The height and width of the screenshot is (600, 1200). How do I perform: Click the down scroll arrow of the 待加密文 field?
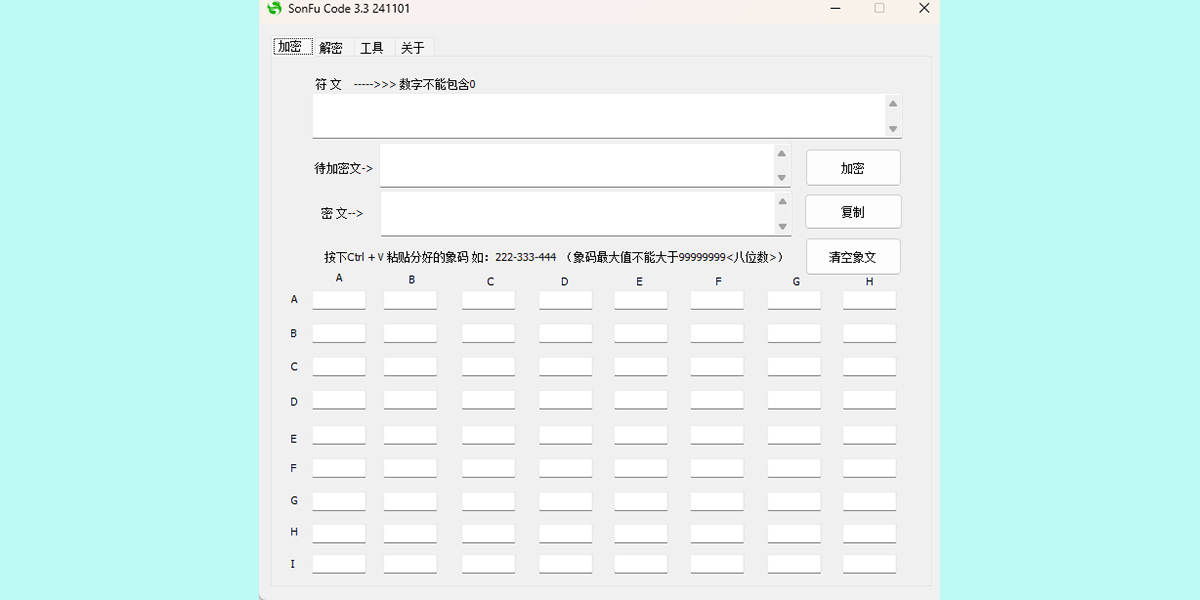pos(782,179)
